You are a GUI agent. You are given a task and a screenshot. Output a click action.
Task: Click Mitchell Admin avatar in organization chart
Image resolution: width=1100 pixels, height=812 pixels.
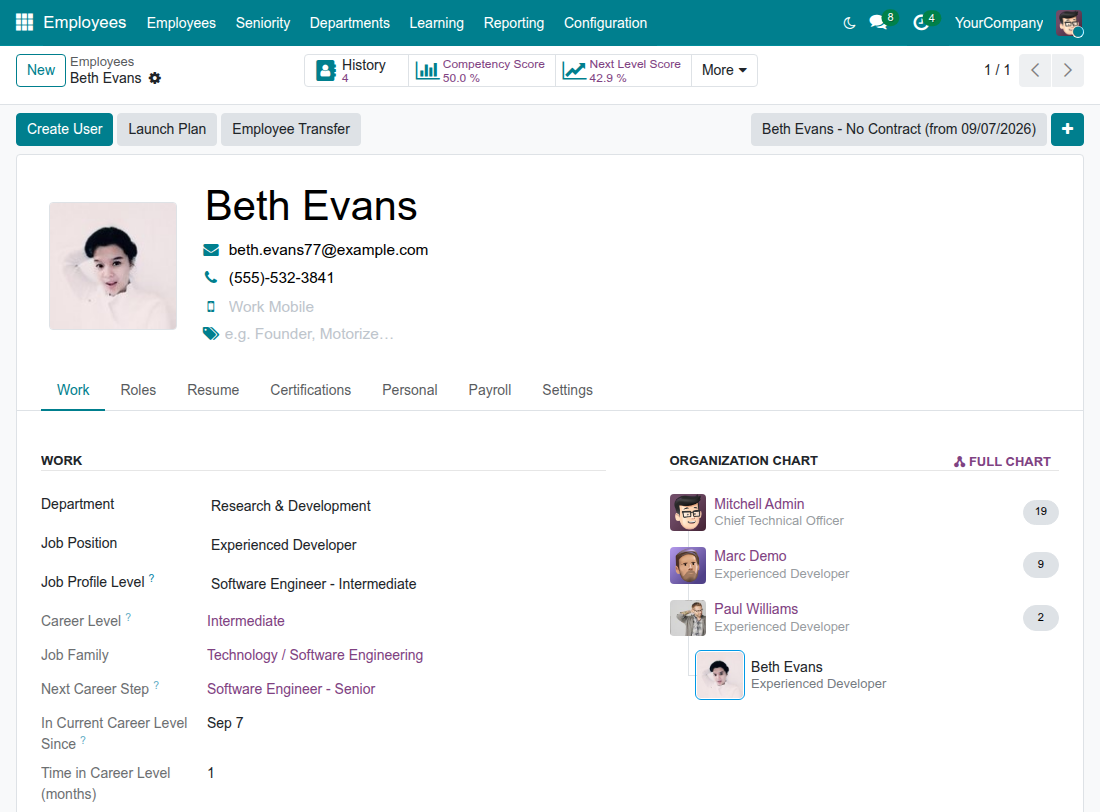coord(688,512)
